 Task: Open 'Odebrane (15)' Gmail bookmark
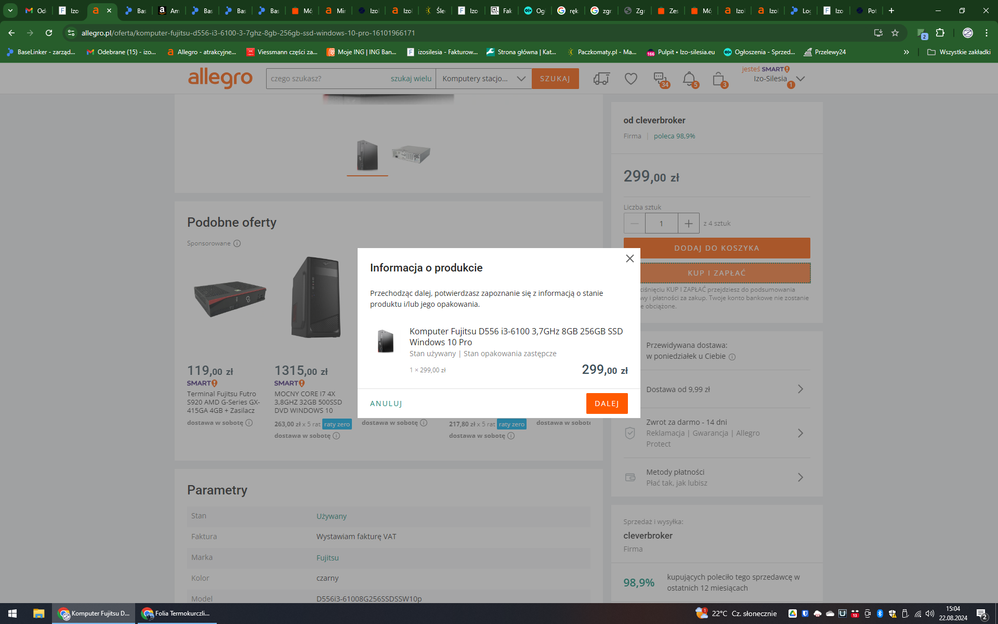(121, 52)
